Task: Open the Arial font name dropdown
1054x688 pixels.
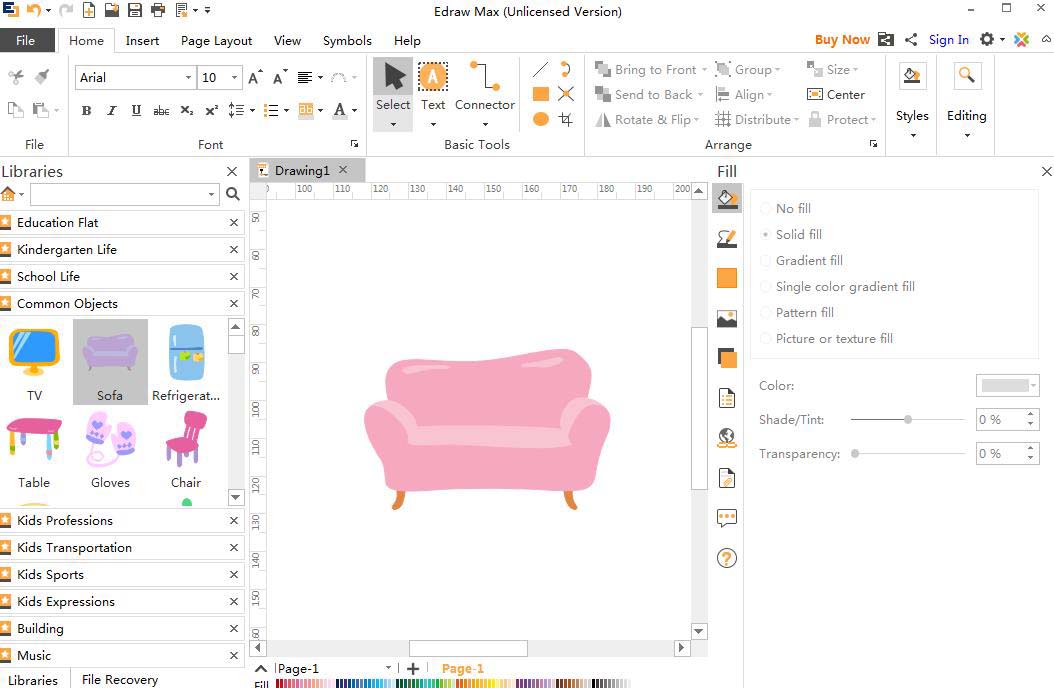Action: coord(188,77)
